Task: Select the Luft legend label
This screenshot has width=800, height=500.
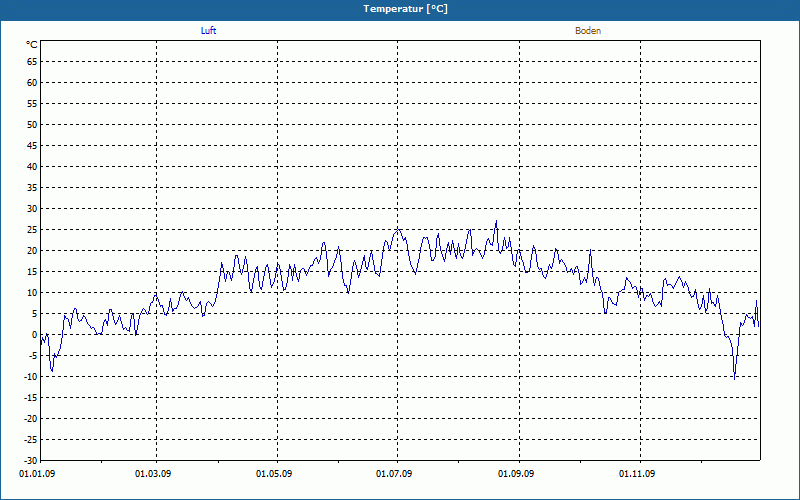Action: tap(208, 31)
